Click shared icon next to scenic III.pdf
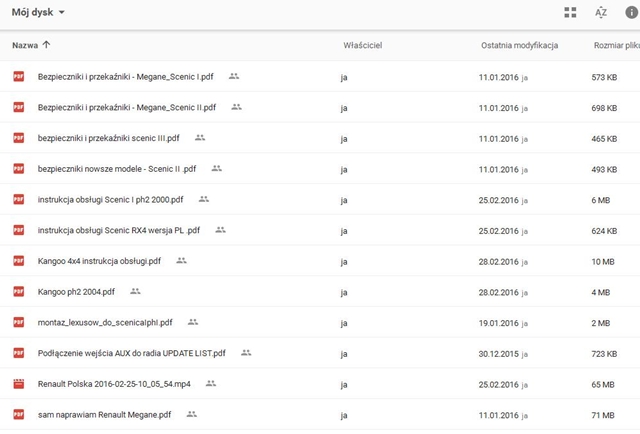 [200, 138]
